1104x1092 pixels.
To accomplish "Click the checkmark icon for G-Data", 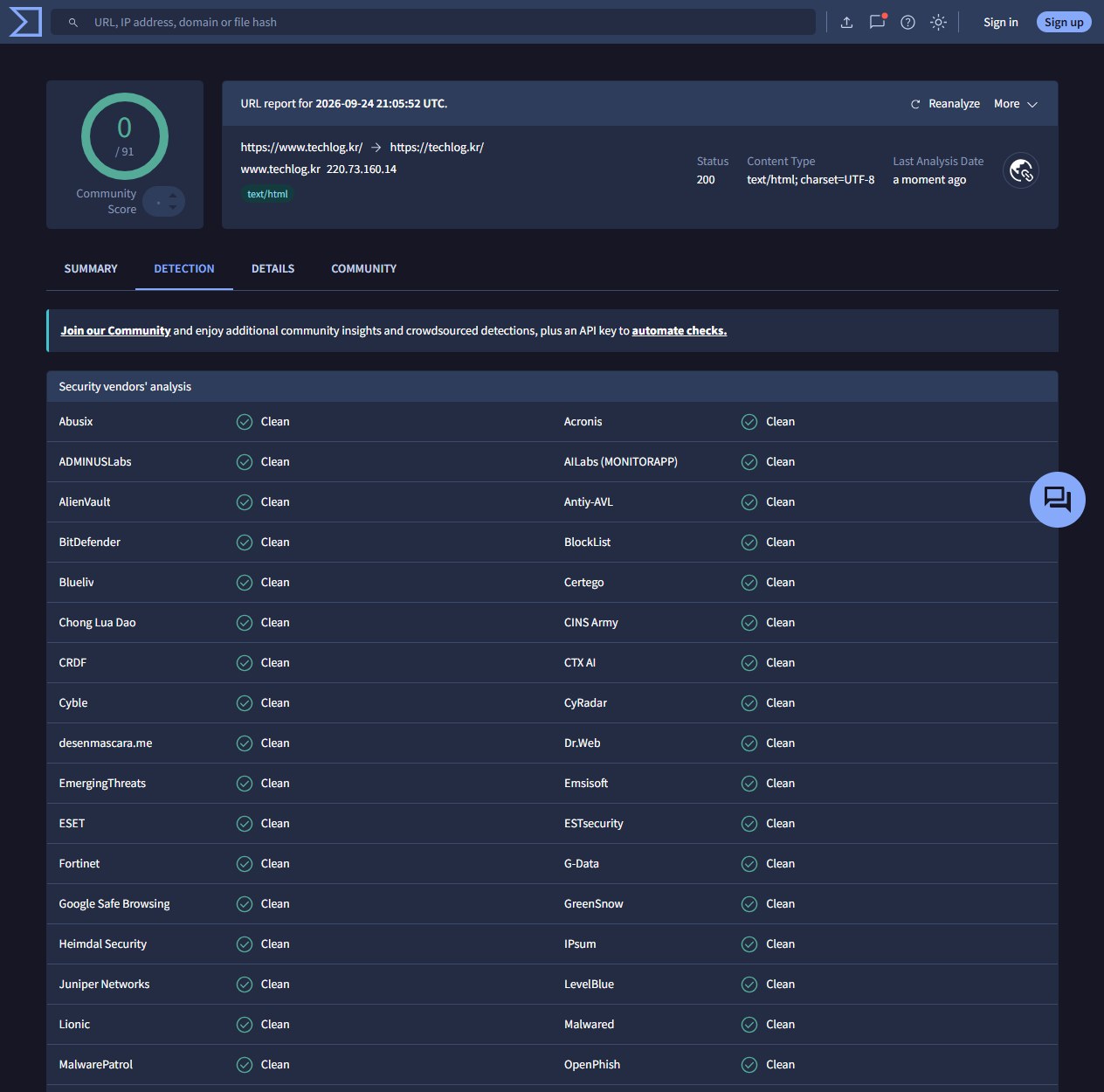I will [749, 864].
